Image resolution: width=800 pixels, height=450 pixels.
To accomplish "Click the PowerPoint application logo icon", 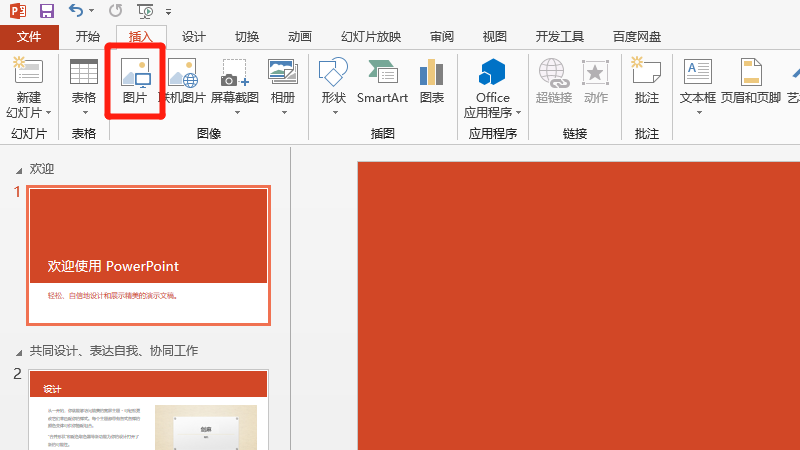I will (x=18, y=11).
